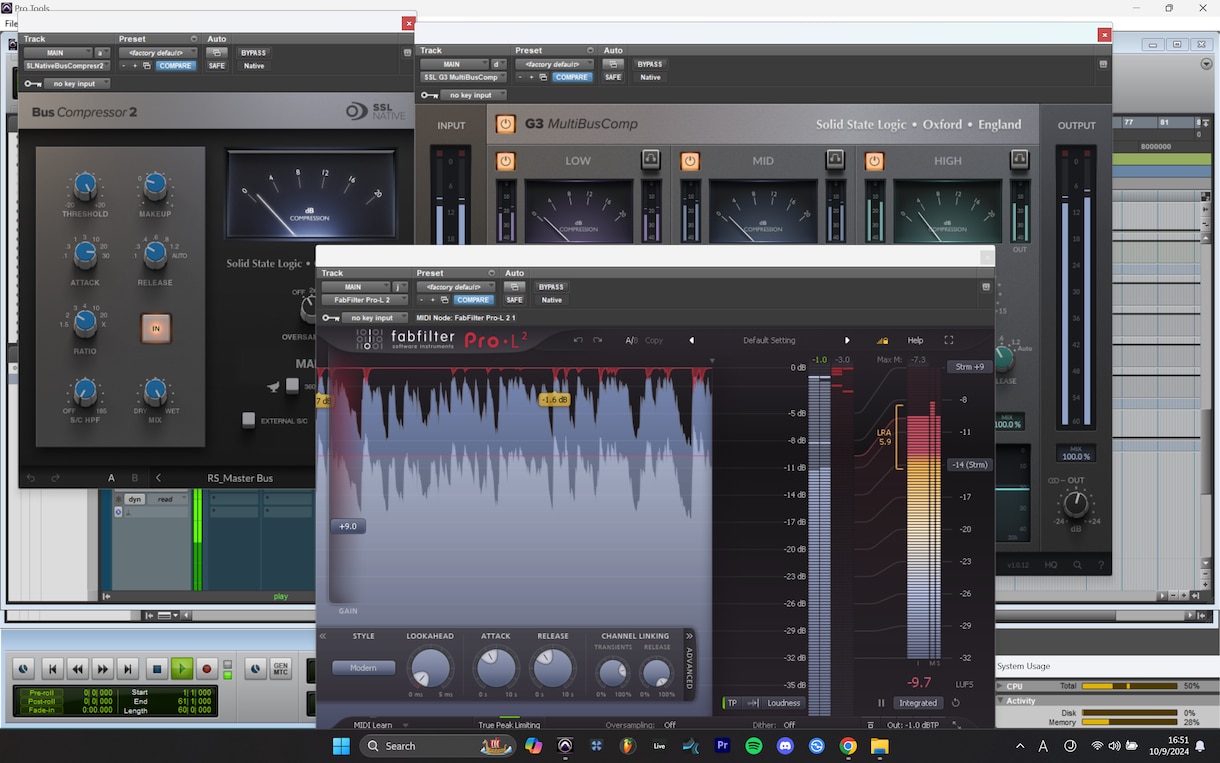Click the Windows Start button
1220x763 pixels.
pos(341,746)
